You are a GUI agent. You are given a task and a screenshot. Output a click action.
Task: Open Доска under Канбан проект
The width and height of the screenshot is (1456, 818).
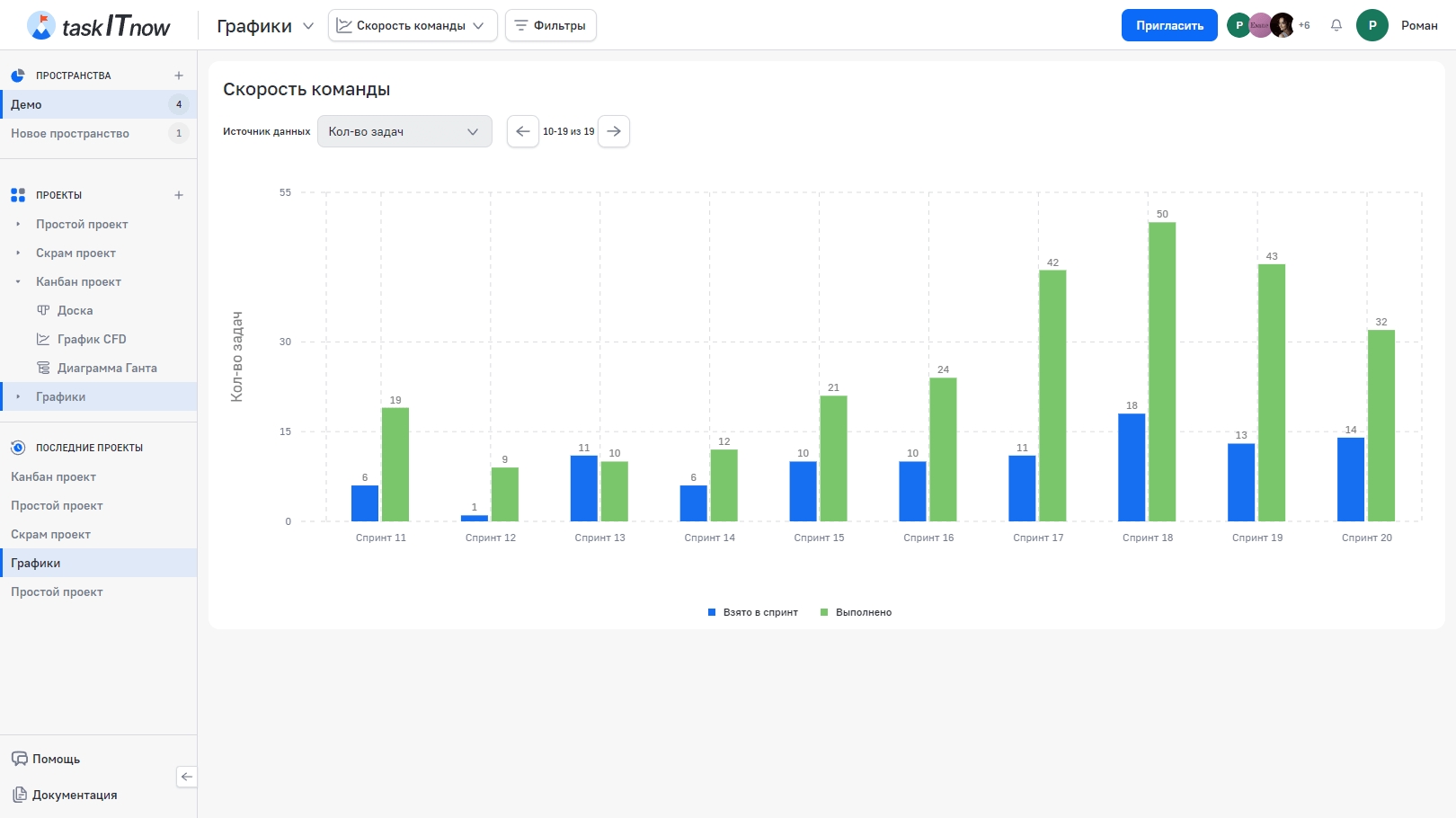click(x=75, y=311)
